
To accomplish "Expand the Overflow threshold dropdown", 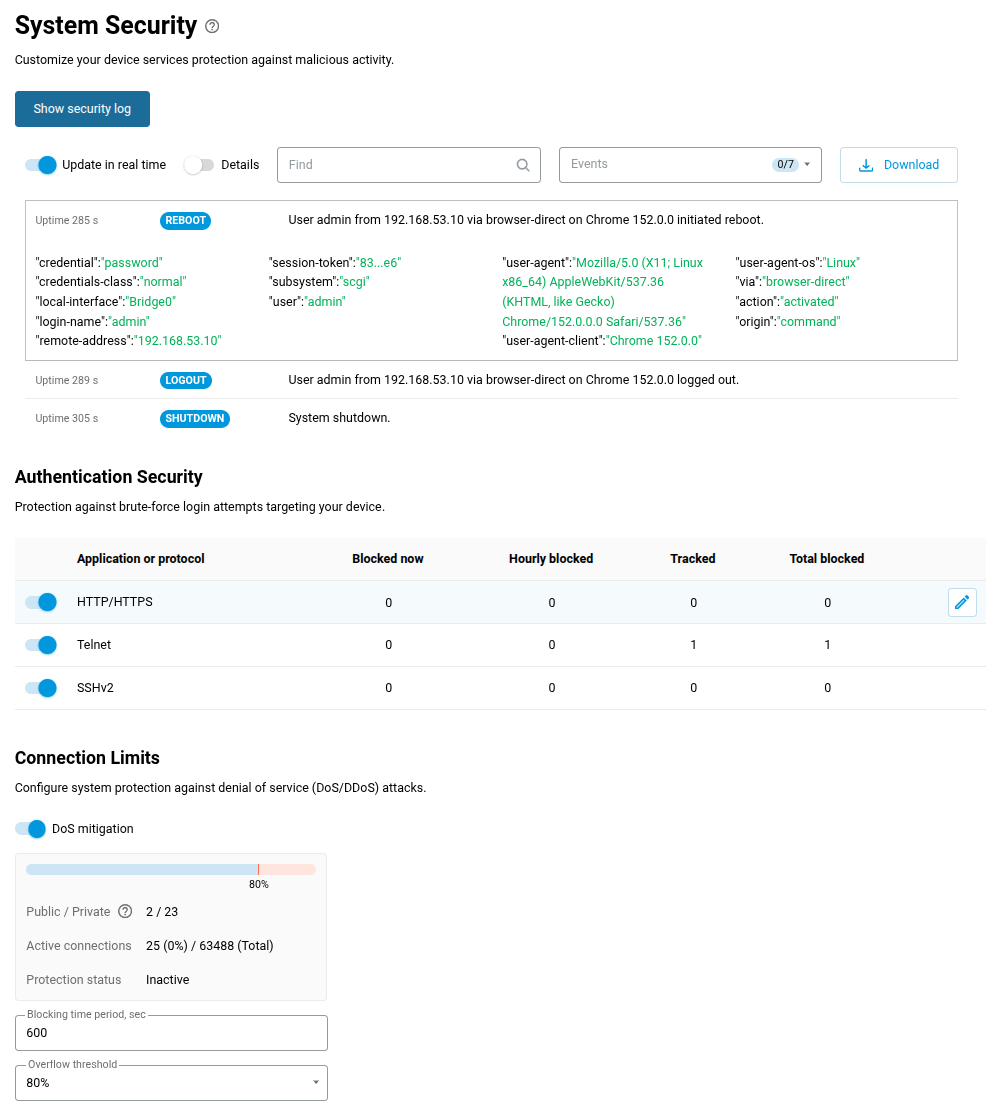I will pos(171,1083).
